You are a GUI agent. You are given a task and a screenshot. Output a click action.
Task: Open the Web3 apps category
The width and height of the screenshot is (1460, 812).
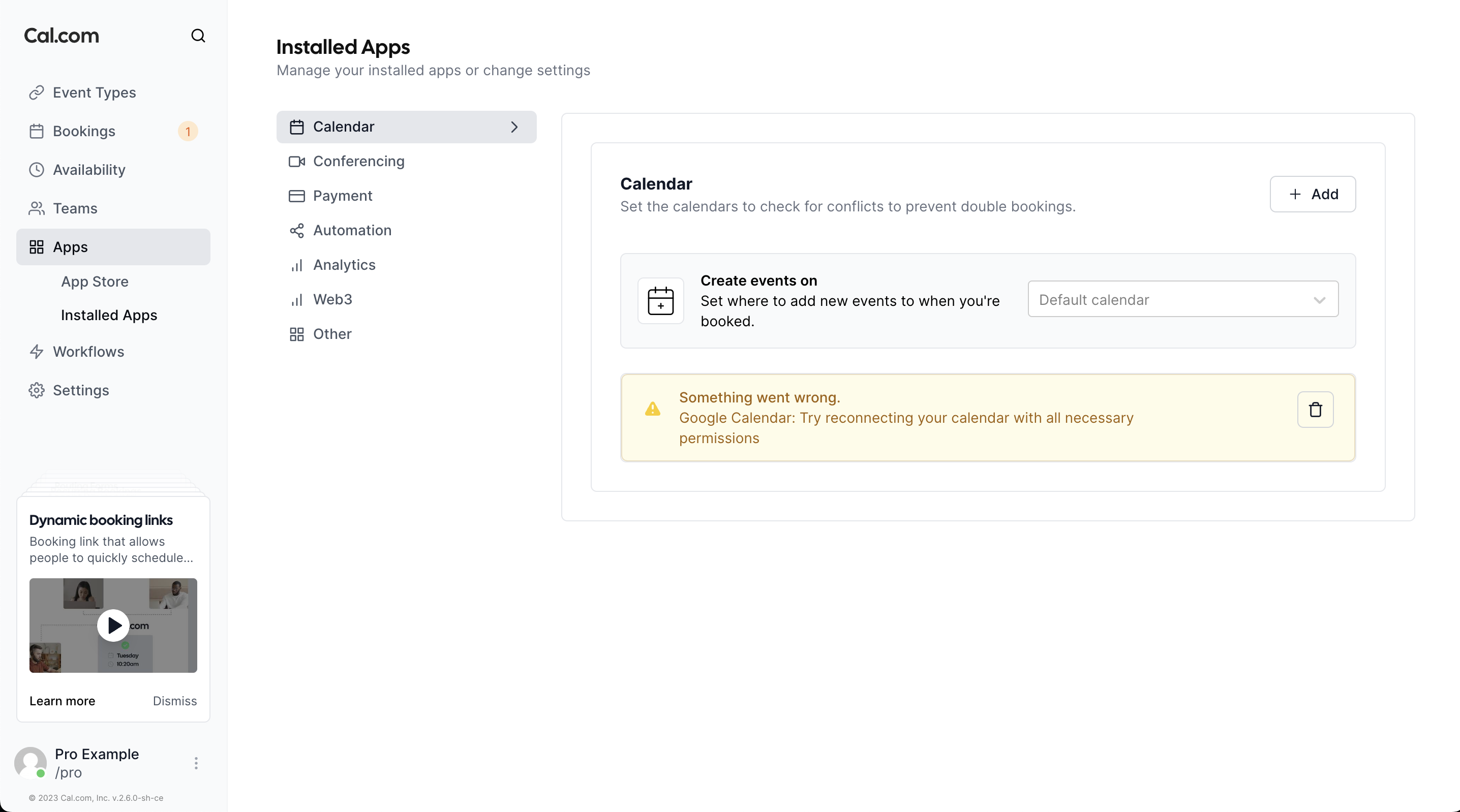coord(332,300)
